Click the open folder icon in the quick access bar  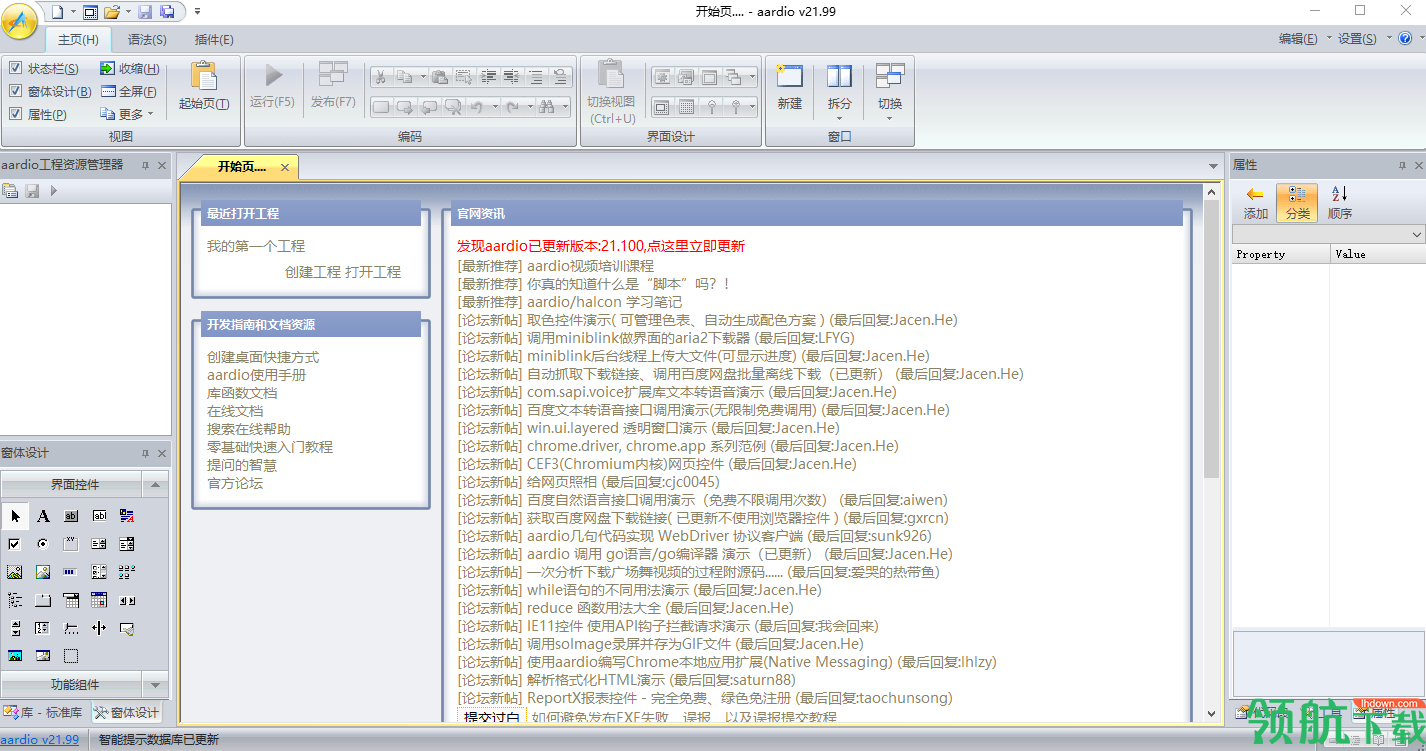[111, 12]
